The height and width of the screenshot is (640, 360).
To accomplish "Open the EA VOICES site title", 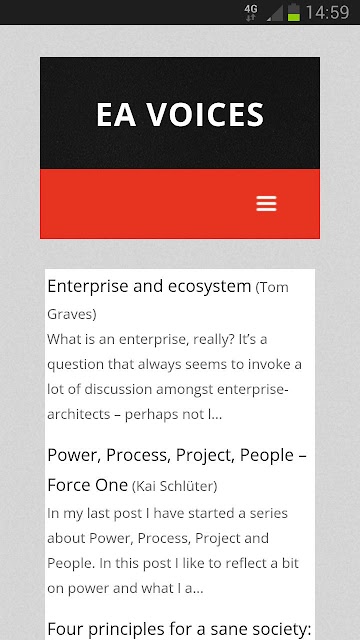I will pyautogui.click(x=180, y=114).
